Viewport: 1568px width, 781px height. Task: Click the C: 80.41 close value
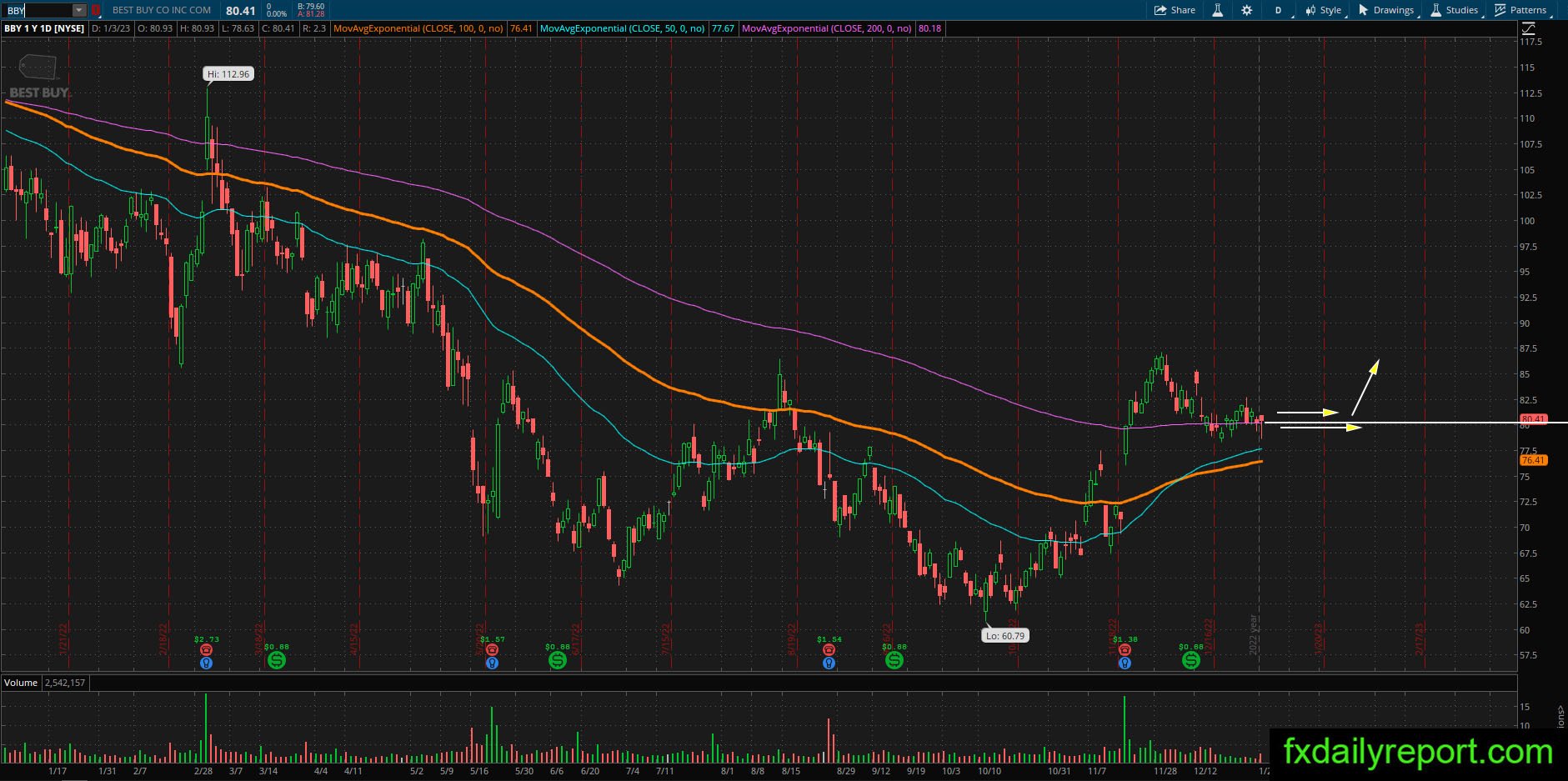point(278,28)
